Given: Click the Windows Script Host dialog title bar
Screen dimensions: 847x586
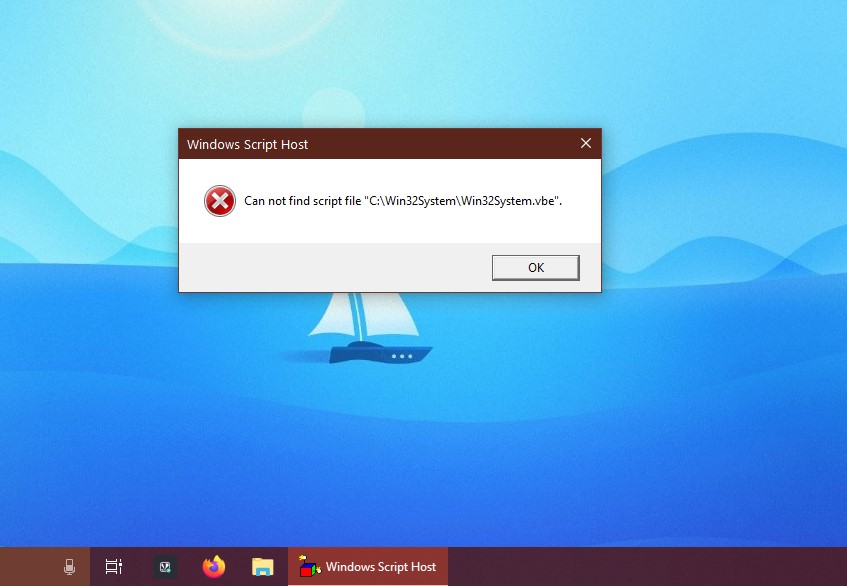Looking at the screenshot, I should pyautogui.click(x=389, y=144).
